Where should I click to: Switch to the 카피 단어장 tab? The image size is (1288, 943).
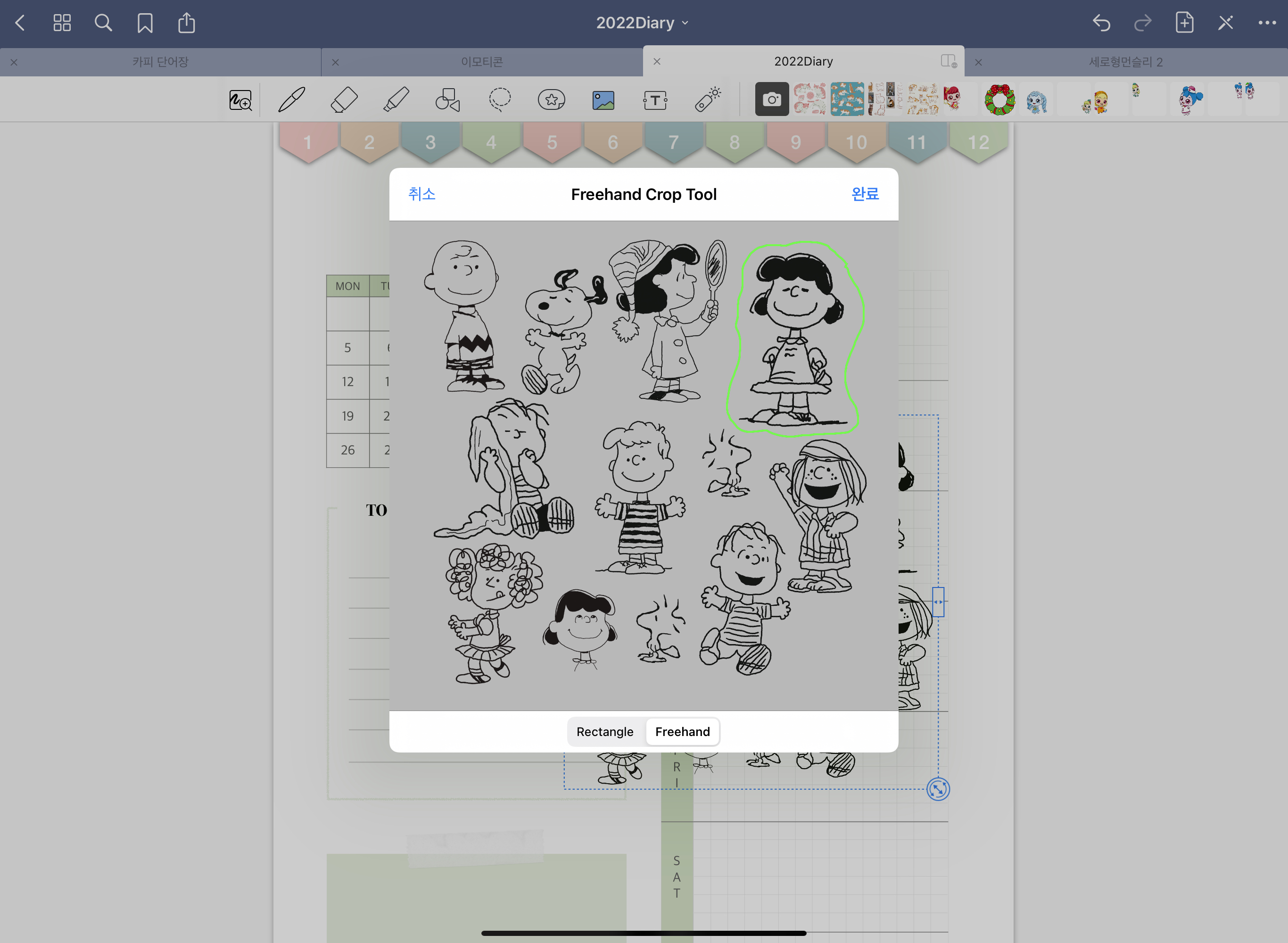(x=160, y=62)
